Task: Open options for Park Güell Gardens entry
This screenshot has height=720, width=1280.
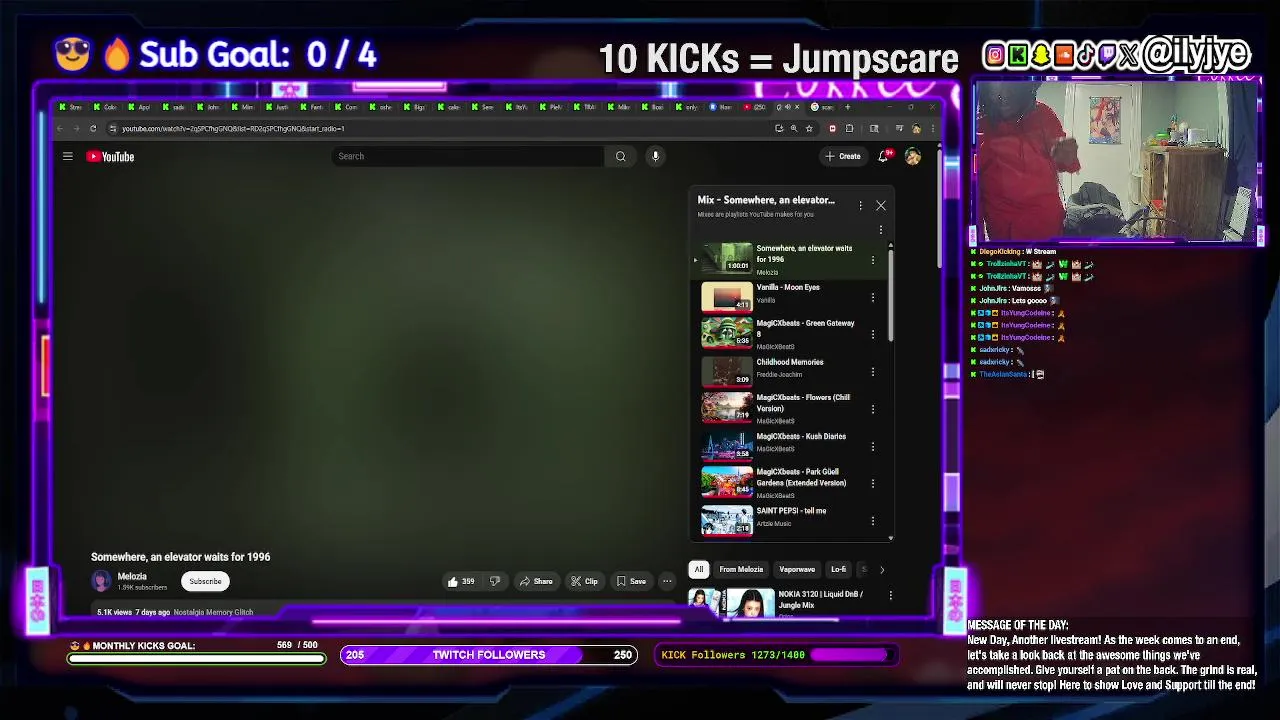Action: (872, 484)
